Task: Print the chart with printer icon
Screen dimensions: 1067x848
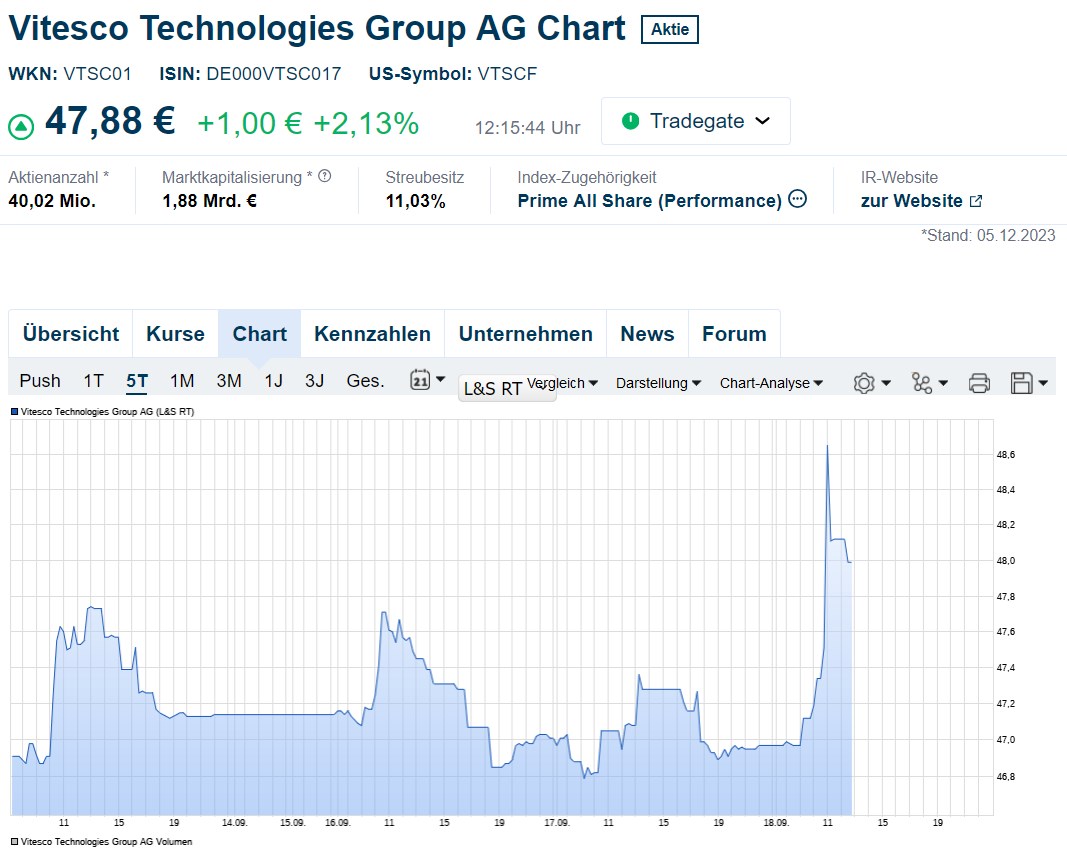Action: tap(979, 383)
